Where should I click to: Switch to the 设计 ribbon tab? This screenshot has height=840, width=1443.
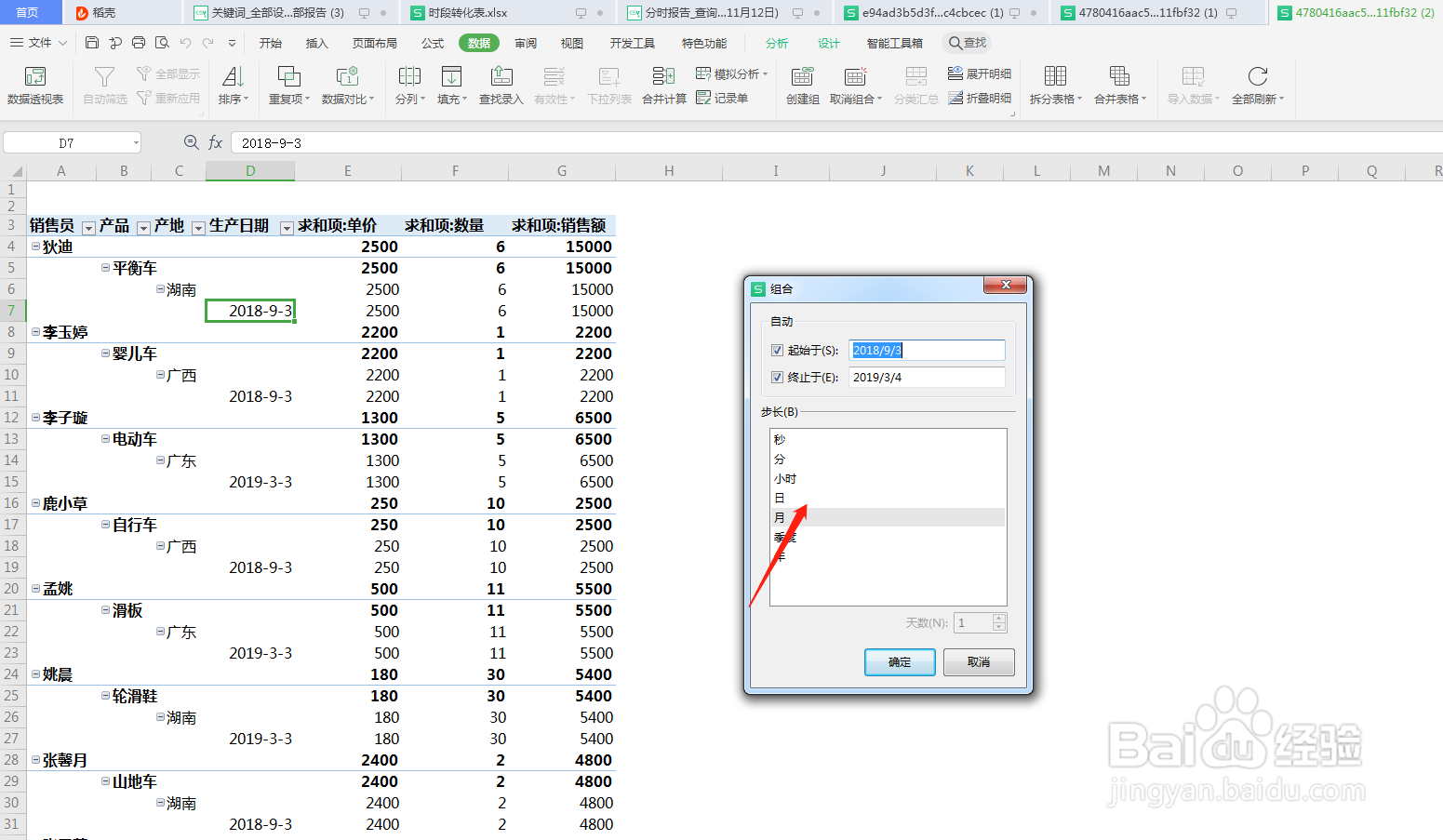[x=829, y=43]
